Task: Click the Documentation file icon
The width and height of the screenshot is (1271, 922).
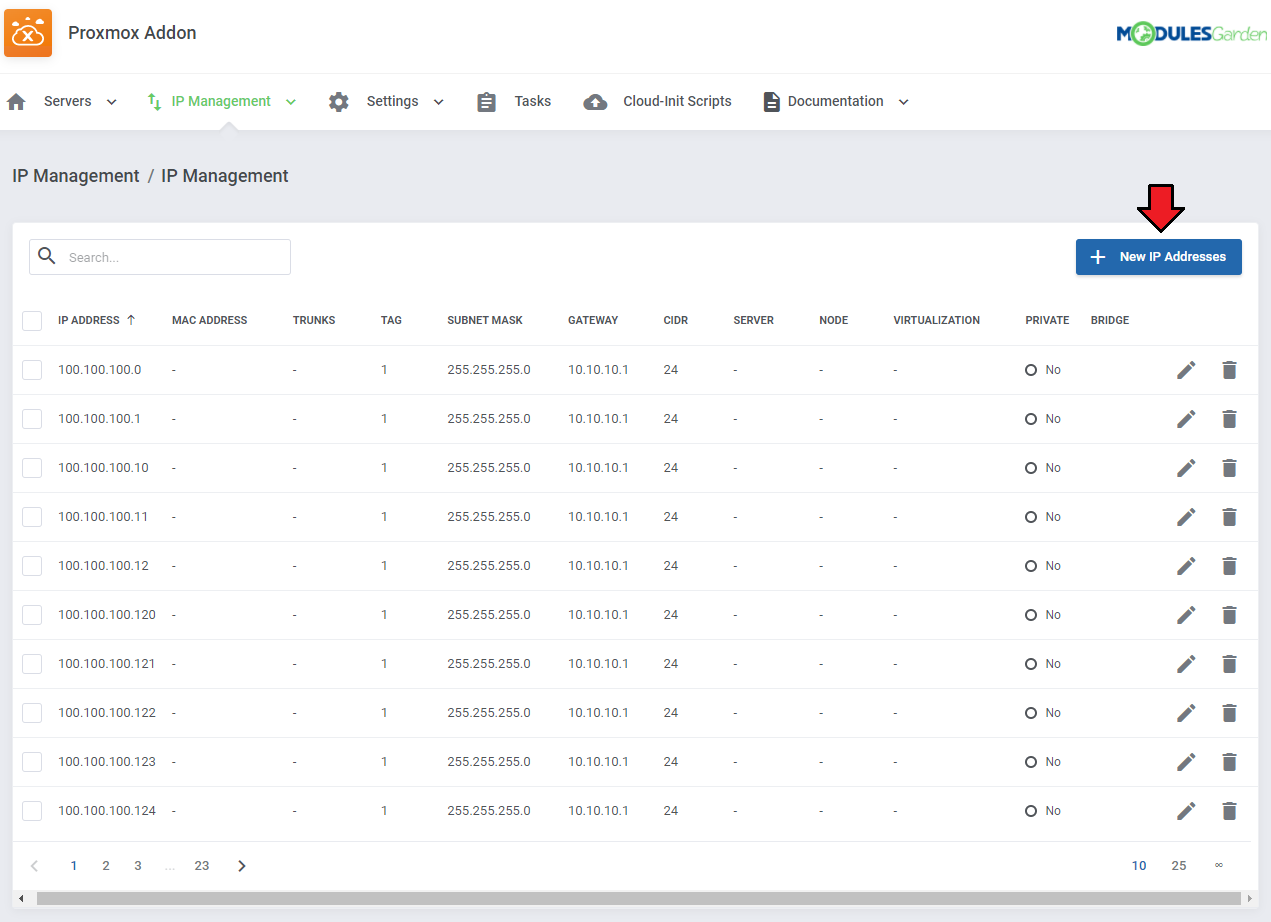Action: (771, 102)
